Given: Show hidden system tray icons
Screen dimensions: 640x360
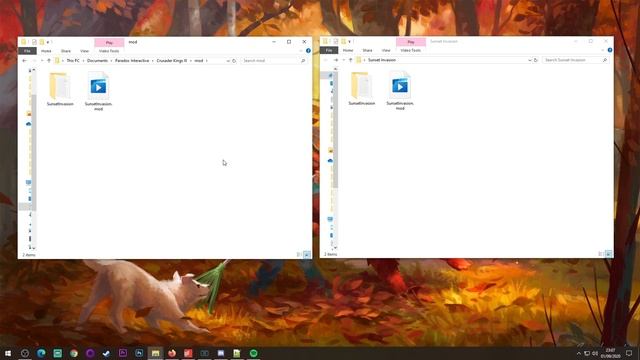Looking at the screenshot, I should (x=578, y=353).
